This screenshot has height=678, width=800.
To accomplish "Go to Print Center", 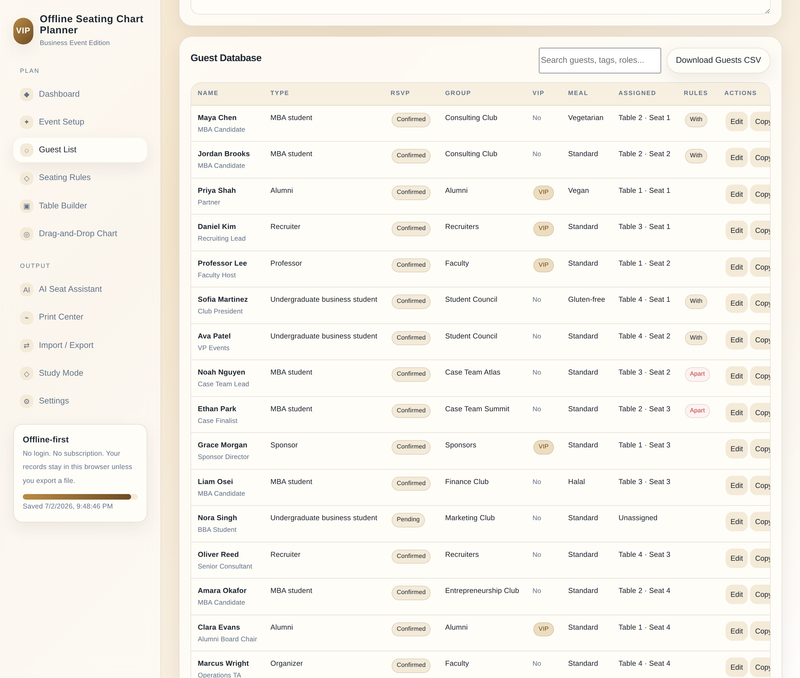I will point(80,317).
